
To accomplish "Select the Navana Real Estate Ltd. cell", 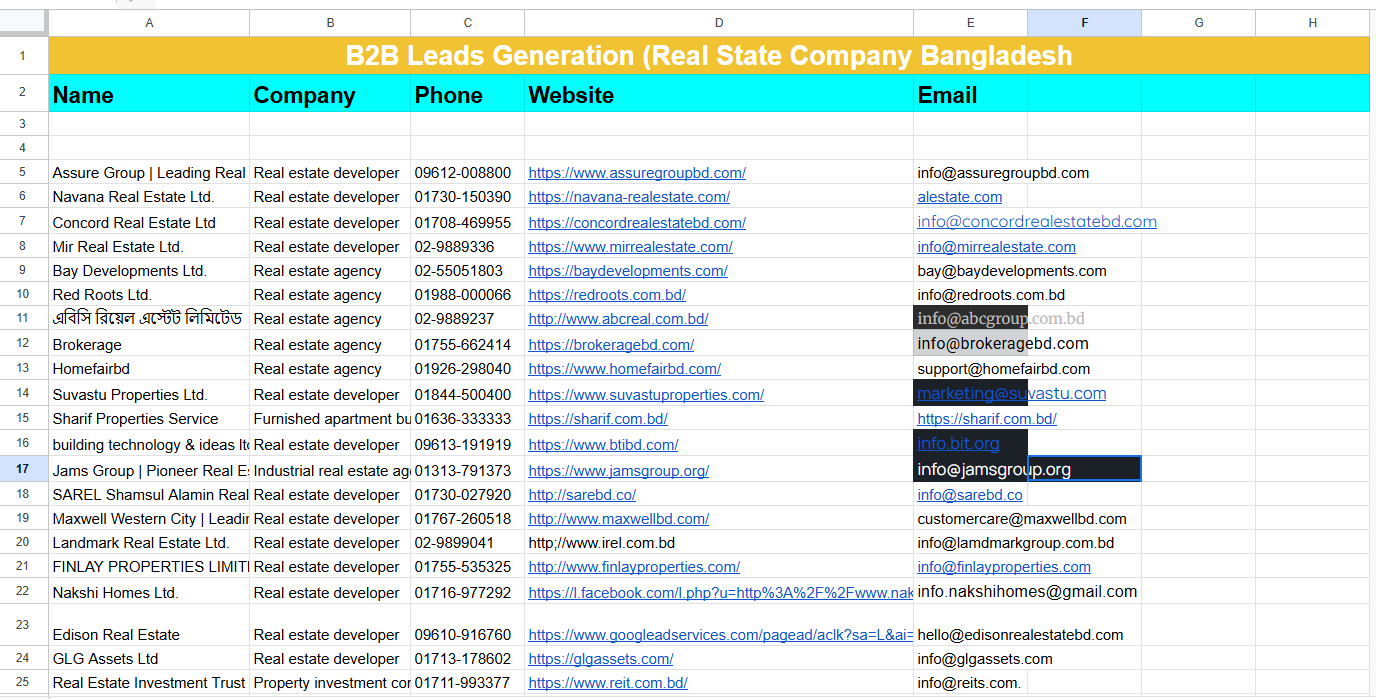I will 149,196.
